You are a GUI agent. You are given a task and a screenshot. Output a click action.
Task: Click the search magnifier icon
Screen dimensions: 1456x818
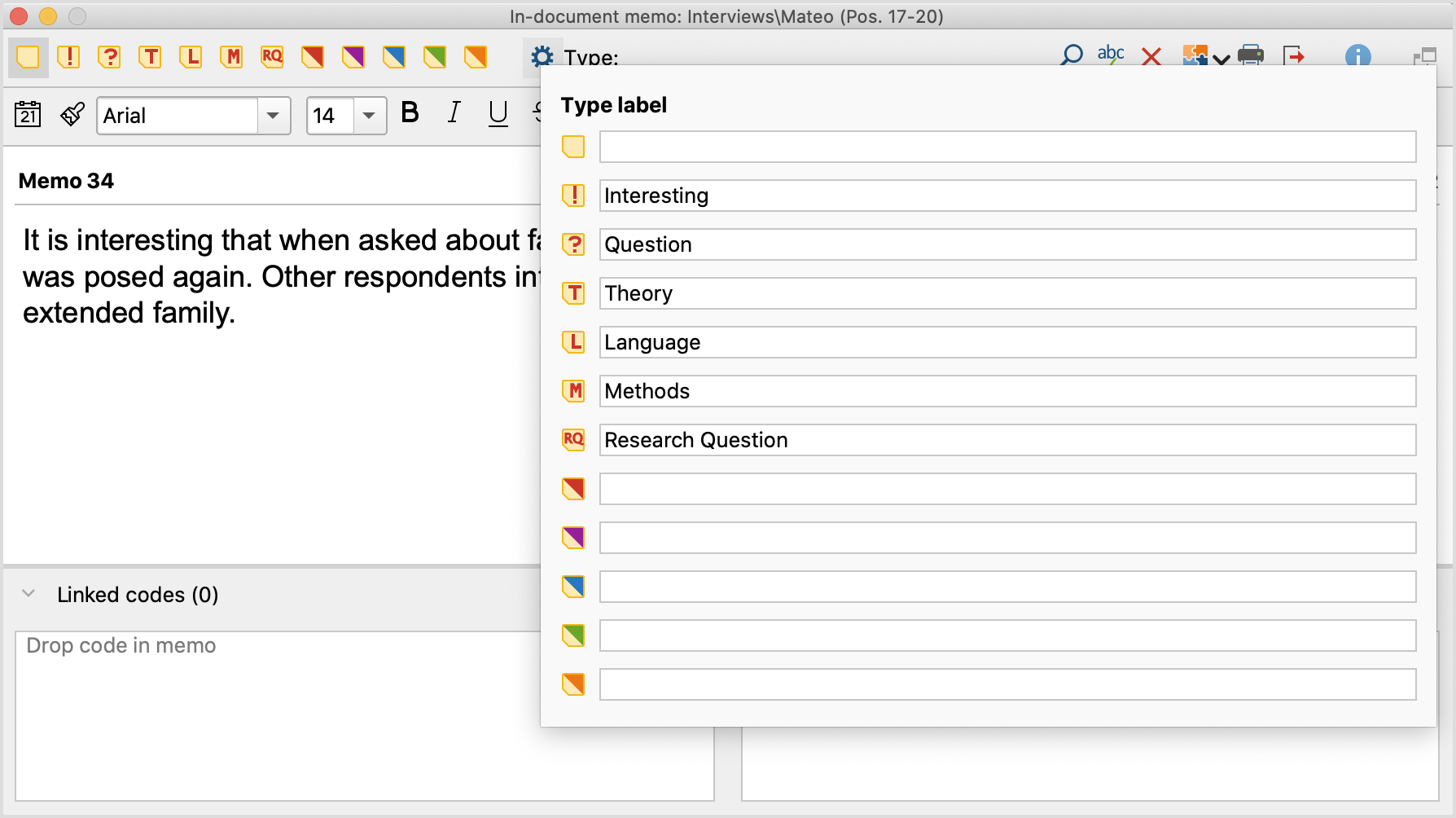click(1072, 55)
